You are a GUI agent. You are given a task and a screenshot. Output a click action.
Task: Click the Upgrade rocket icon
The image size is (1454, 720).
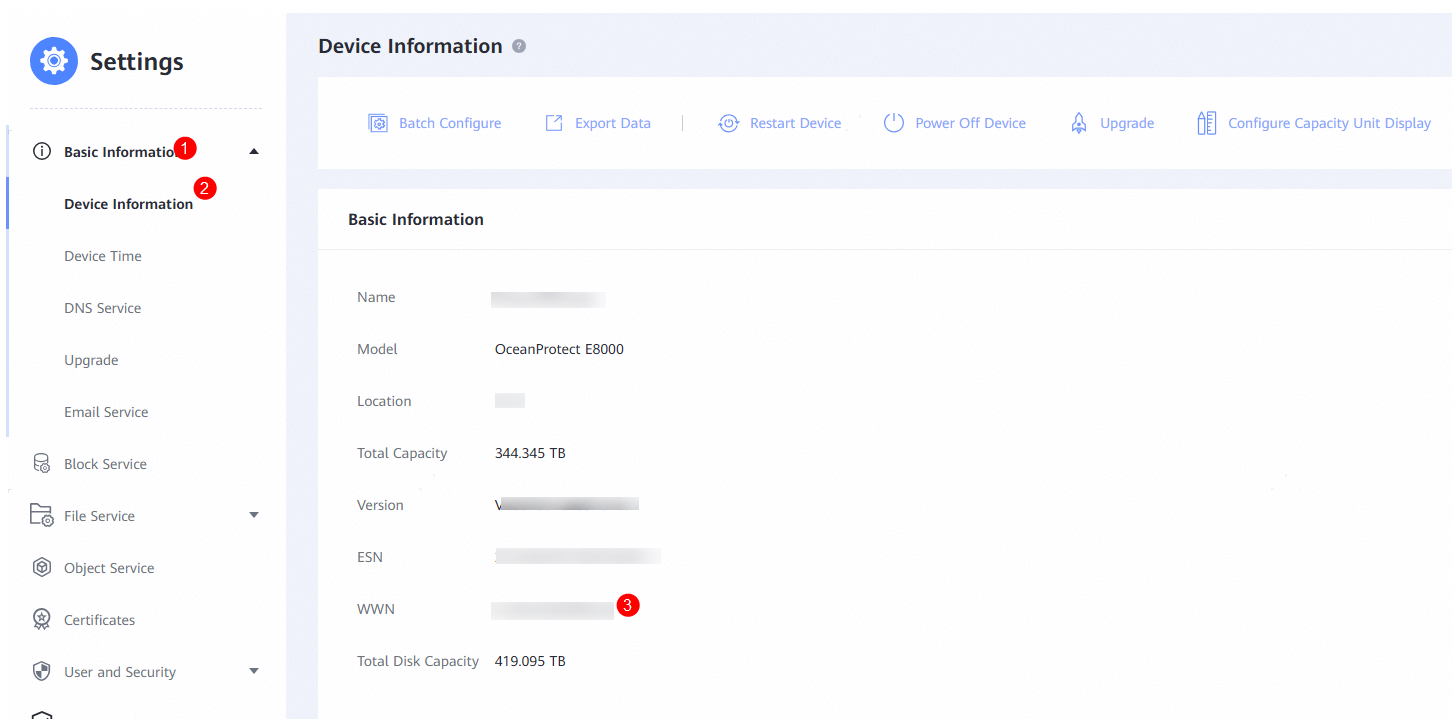click(x=1079, y=123)
